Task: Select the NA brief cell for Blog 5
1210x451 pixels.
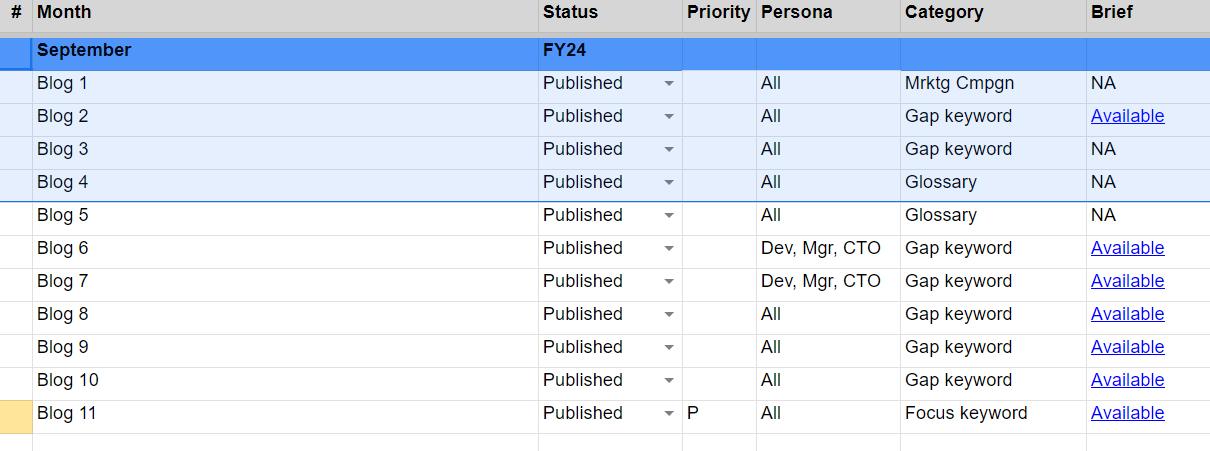Action: (1148, 219)
